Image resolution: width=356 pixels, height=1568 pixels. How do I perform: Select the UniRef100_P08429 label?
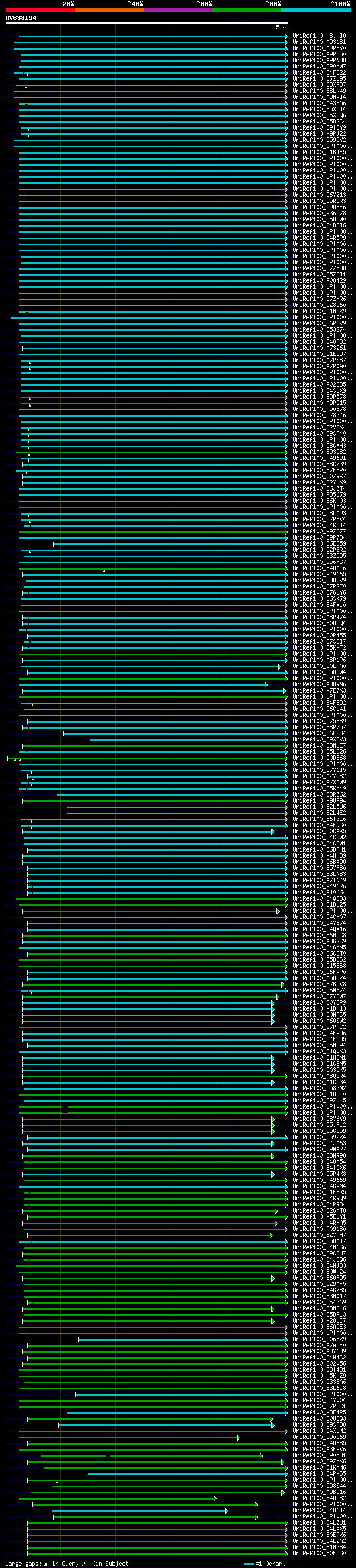point(319,280)
